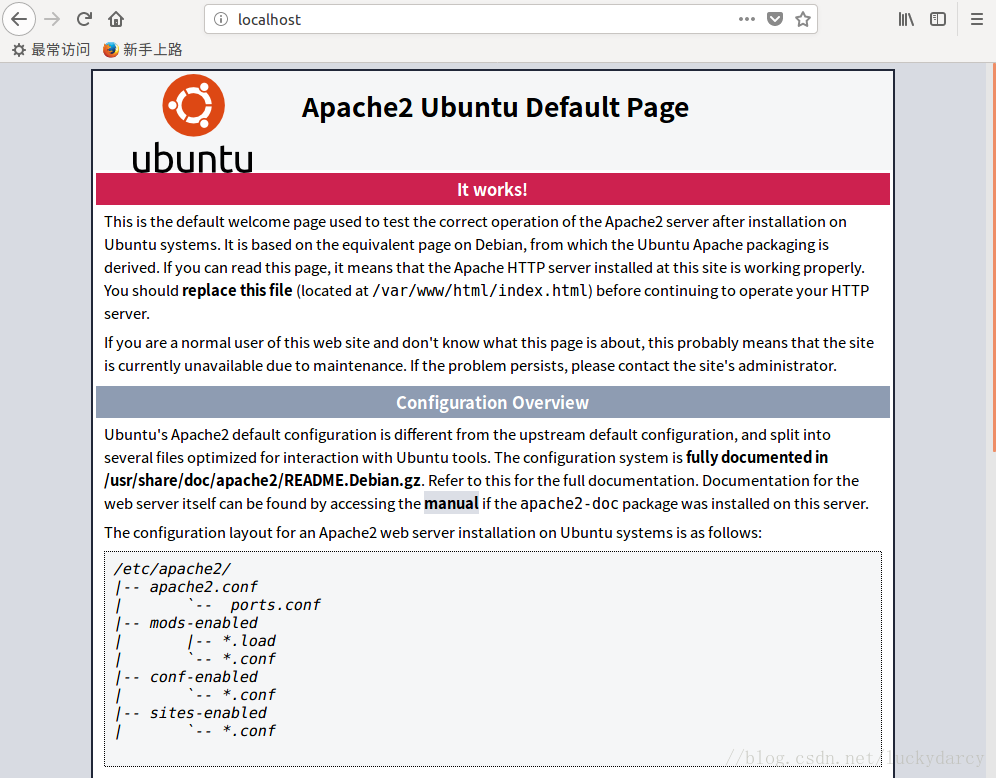Open the Library bookshelf icon
This screenshot has width=996, height=778.
[906, 19]
